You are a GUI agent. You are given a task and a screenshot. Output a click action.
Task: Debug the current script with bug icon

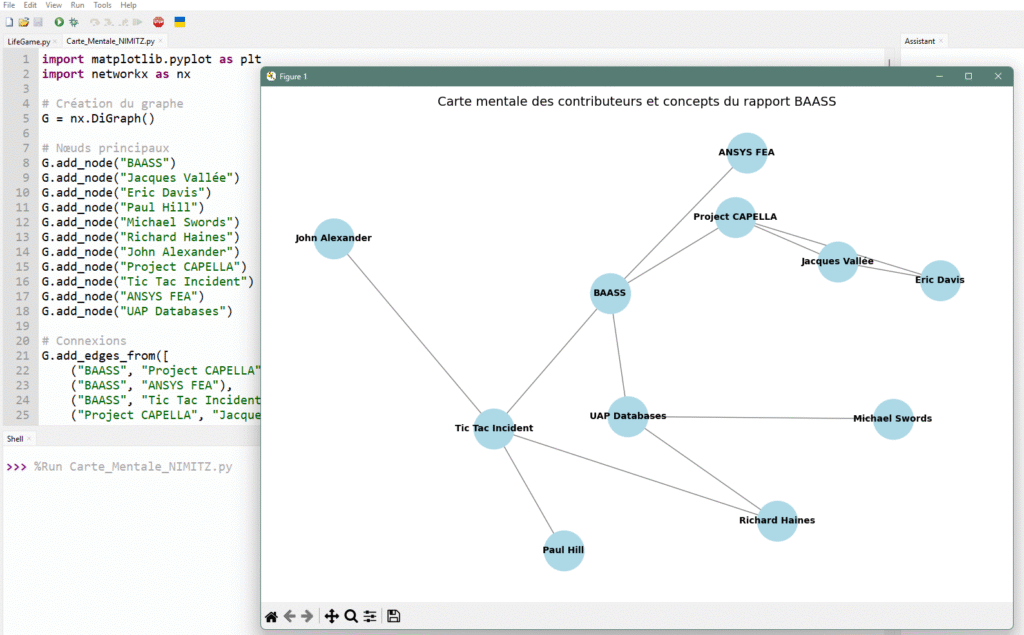(x=74, y=22)
